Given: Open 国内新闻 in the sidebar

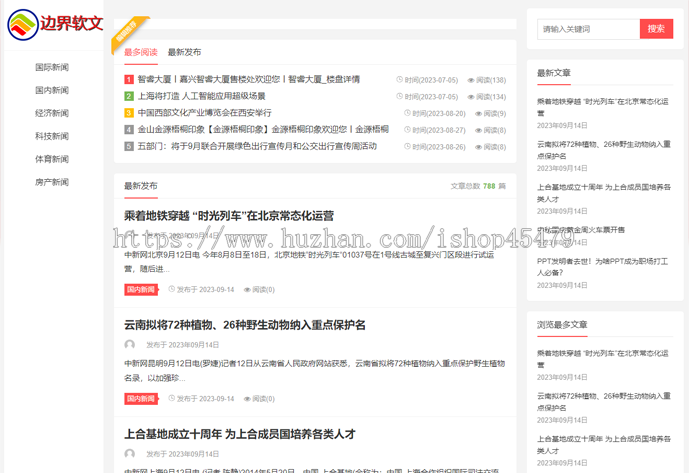Looking at the screenshot, I should pyautogui.click(x=52, y=90).
